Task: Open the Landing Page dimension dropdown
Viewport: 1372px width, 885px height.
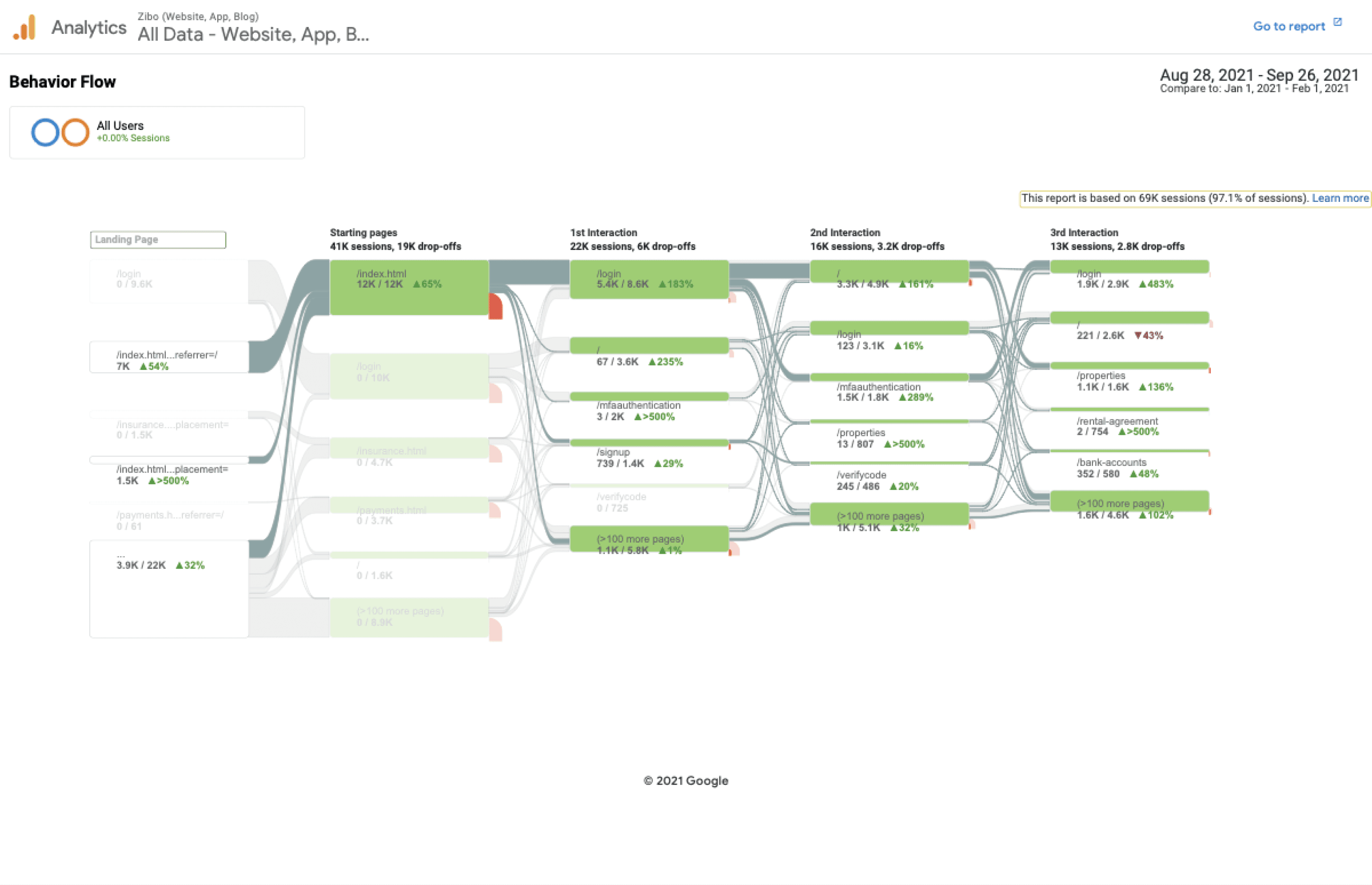Action: pyautogui.click(x=158, y=240)
